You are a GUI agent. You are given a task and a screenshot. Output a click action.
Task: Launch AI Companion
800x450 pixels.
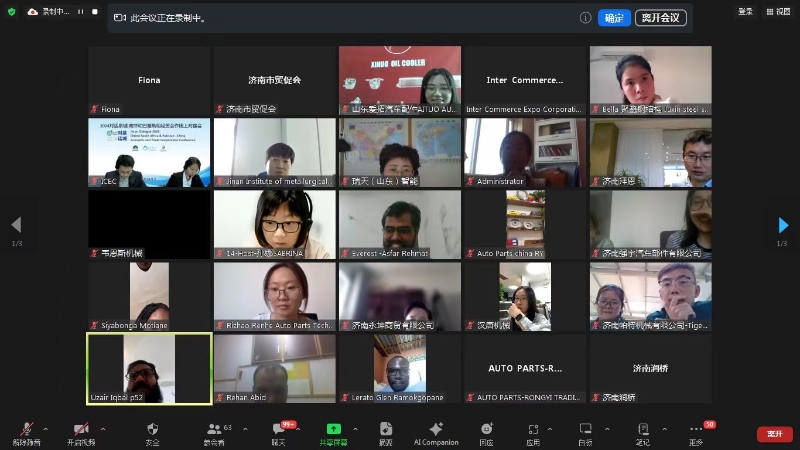point(435,432)
